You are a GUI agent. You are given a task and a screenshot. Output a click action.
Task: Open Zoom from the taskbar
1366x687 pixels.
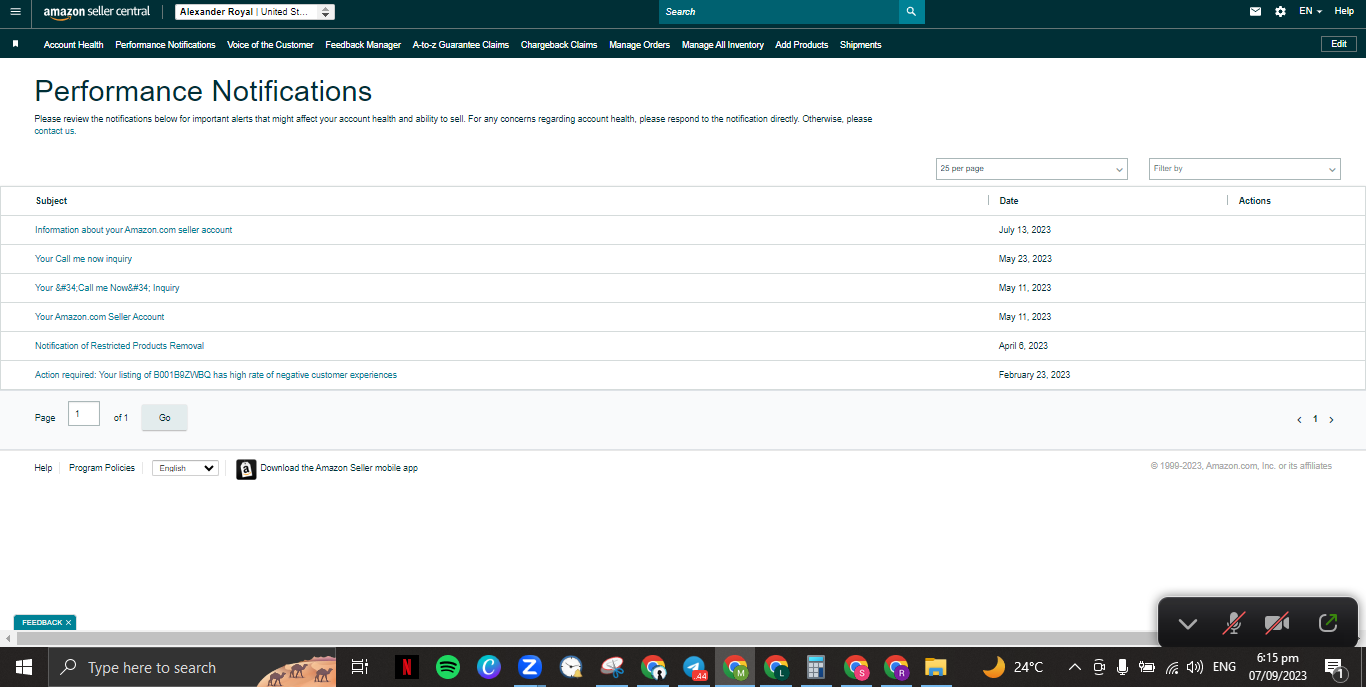point(530,667)
